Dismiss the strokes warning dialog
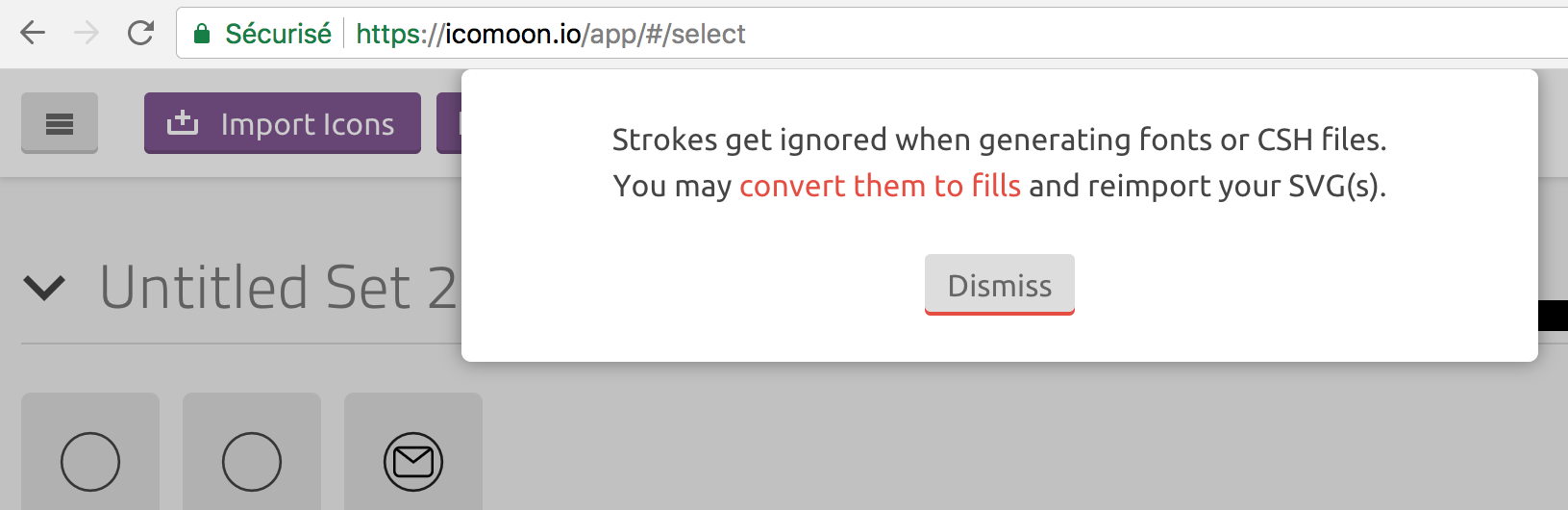Screen dimensions: 1568x510 [1000, 285]
